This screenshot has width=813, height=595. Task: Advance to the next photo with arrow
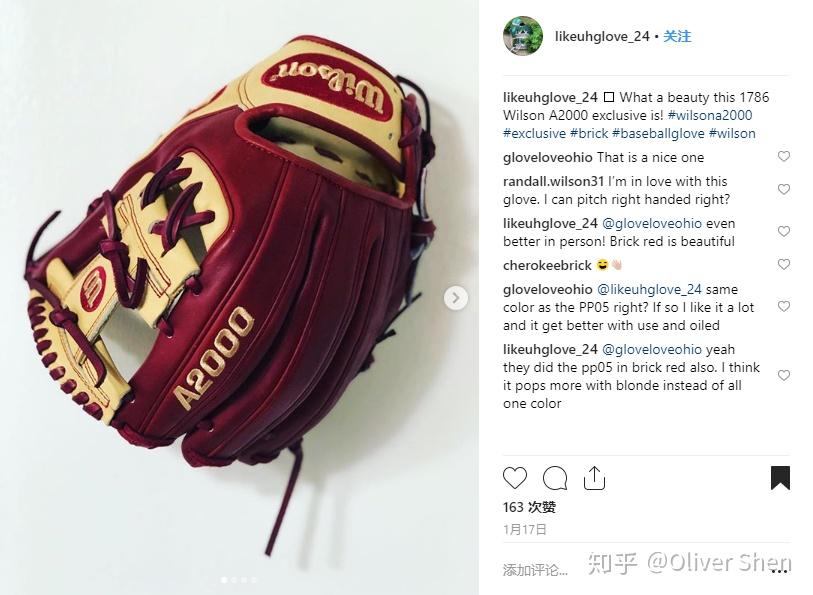pos(455,298)
